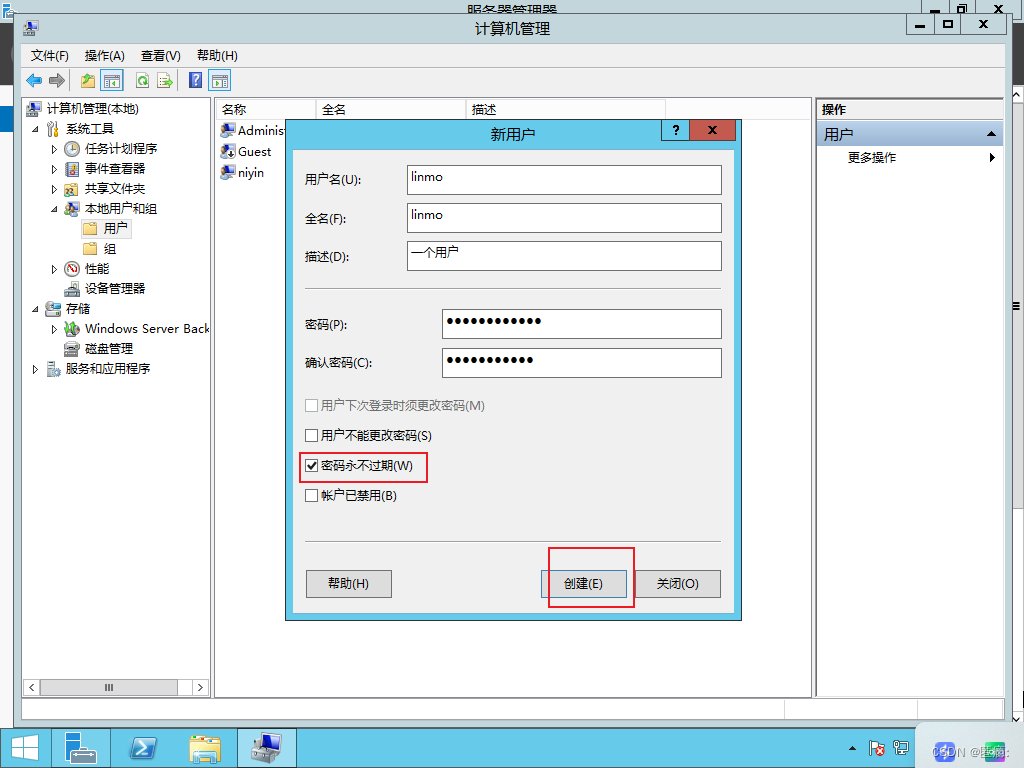Expand the 事件查看器 tree node
The width and height of the screenshot is (1024, 768).
pyautogui.click(x=54, y=169)
